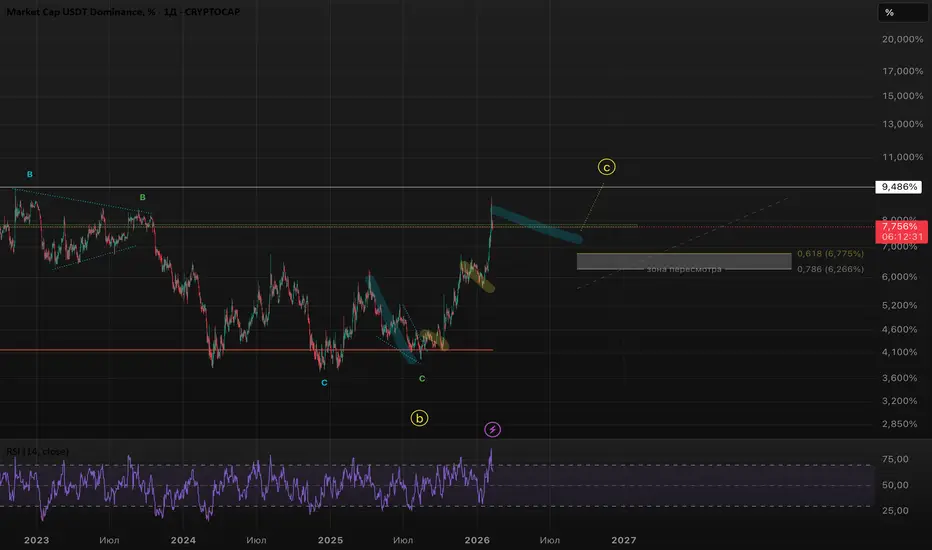Click the 6,000% price axis label
Viewport: 932px width, 550px height.
[x=900, y=276]
